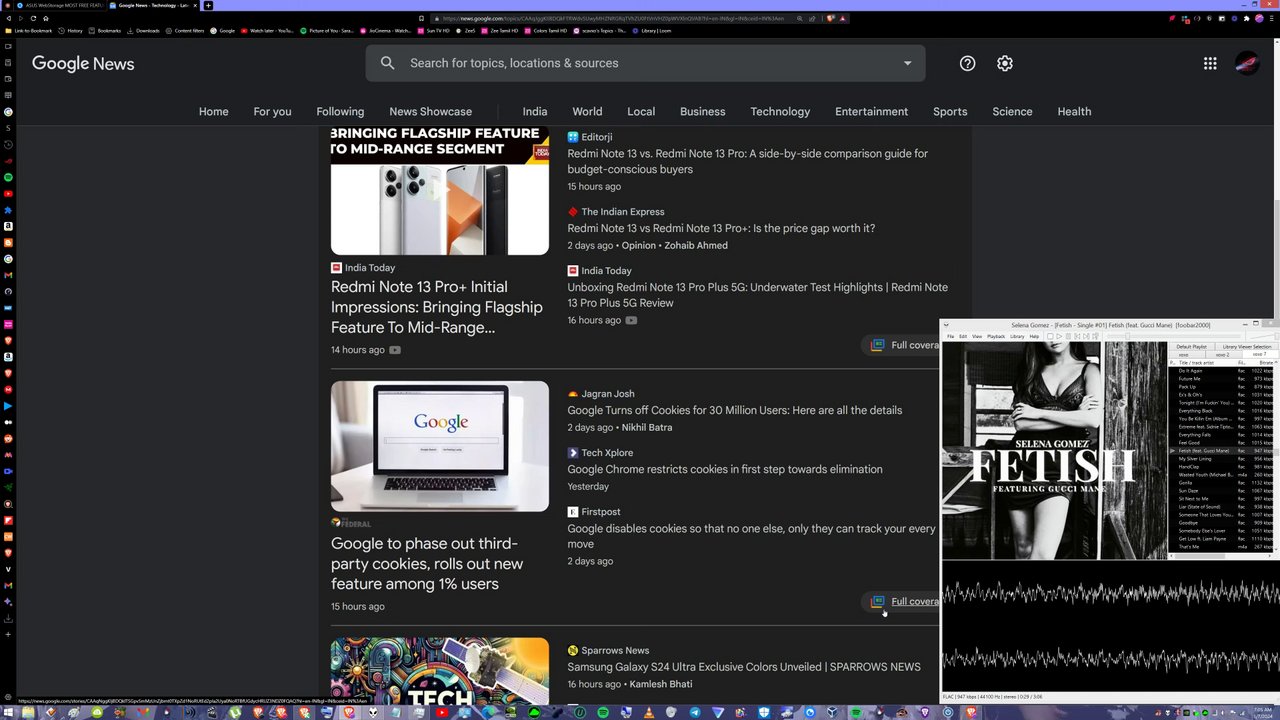The image size is (1280, 720).
Task: Click Google laptop article thumbnail
Action: point(440,446)
